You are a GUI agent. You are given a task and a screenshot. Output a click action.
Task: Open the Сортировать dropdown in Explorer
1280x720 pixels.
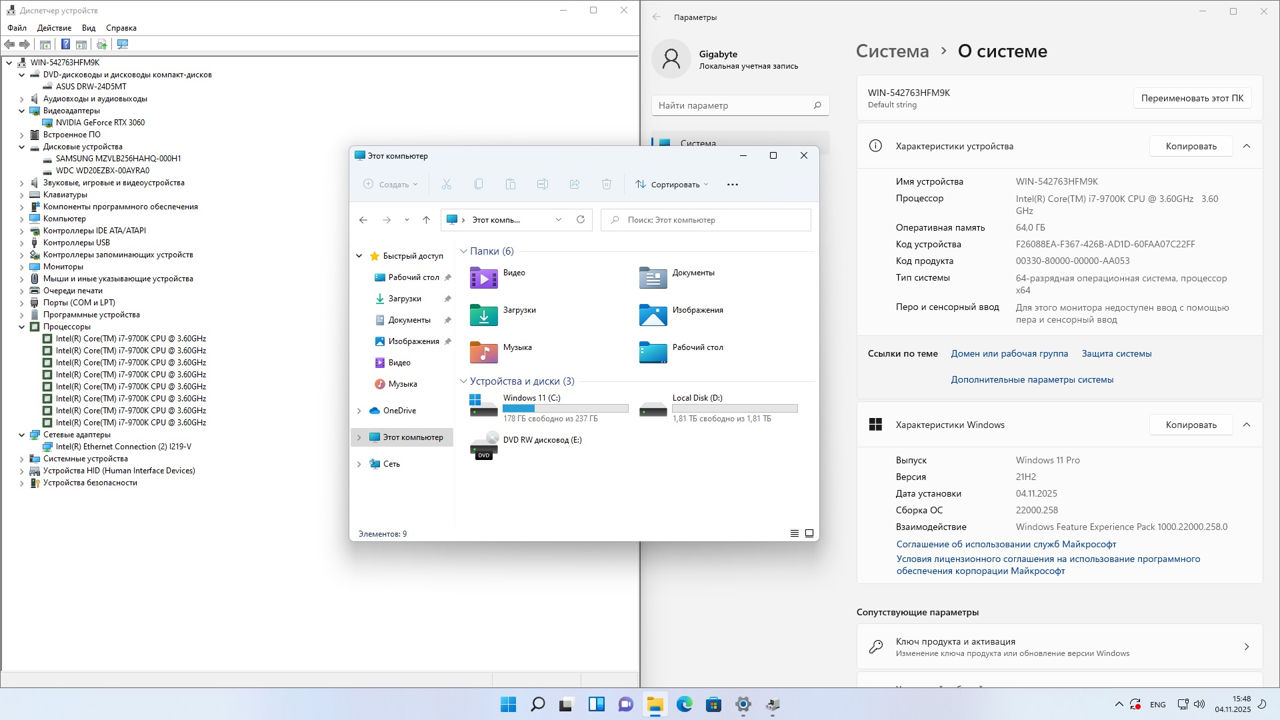[672, 184]
